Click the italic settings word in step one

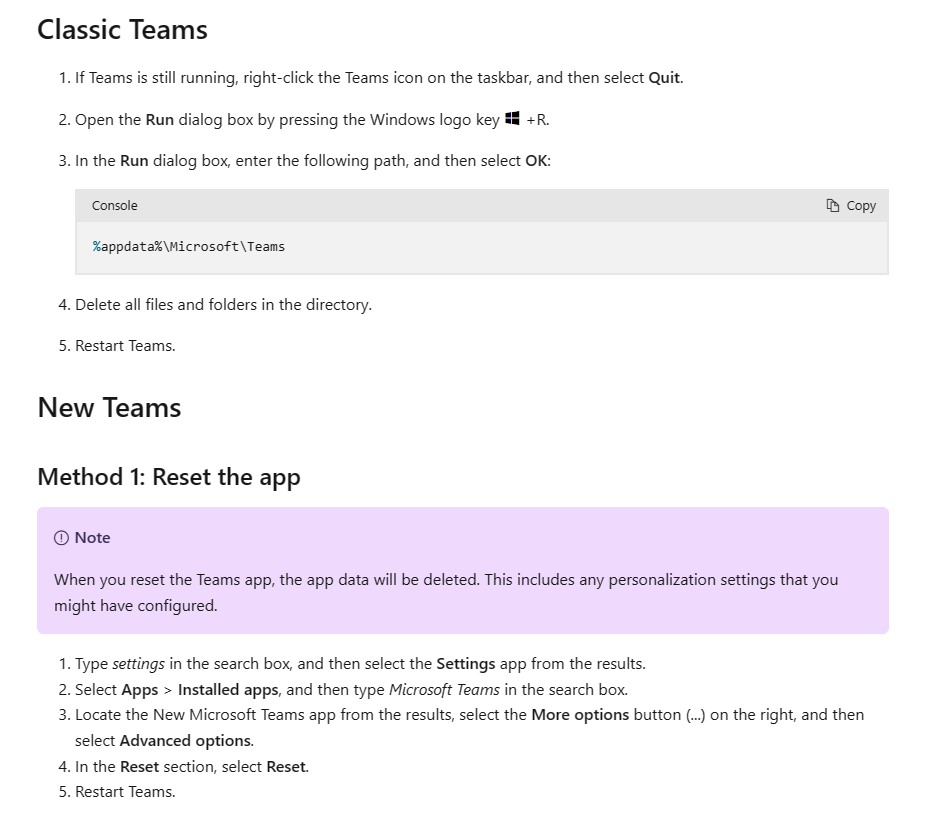click(138, 663)
